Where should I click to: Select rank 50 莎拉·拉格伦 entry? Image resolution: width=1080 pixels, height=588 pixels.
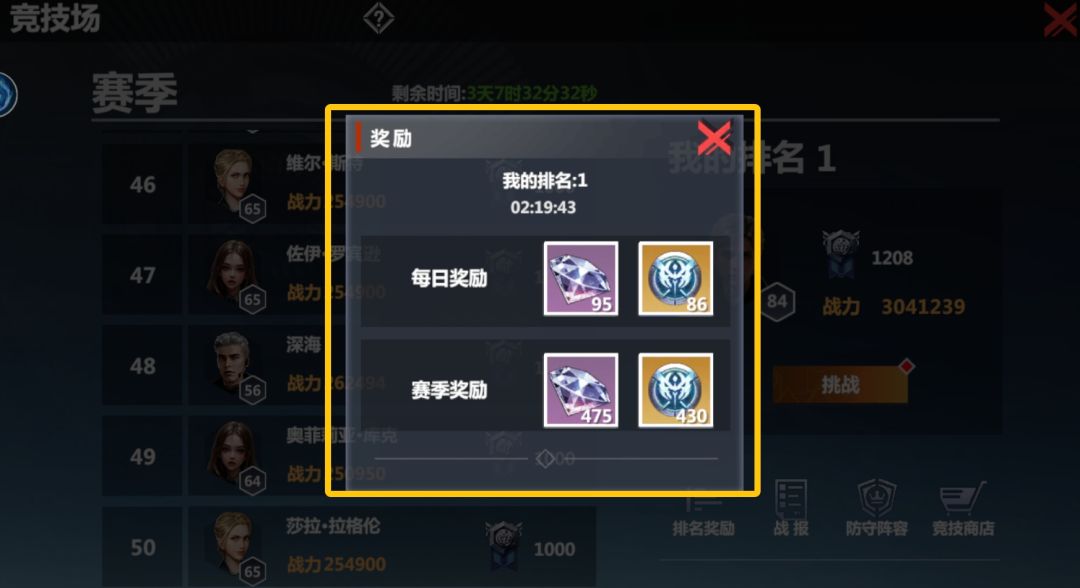pos(349,547)
